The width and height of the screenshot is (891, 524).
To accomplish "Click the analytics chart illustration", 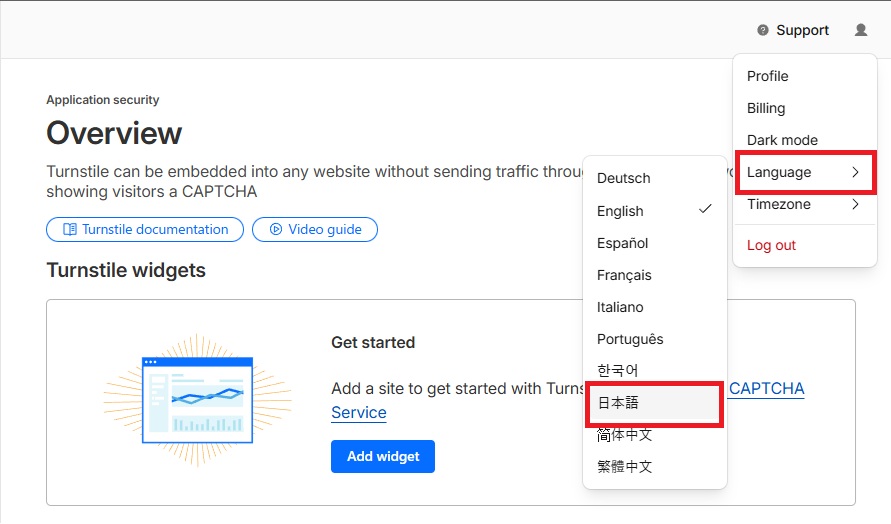I will [x=197, y=396].
